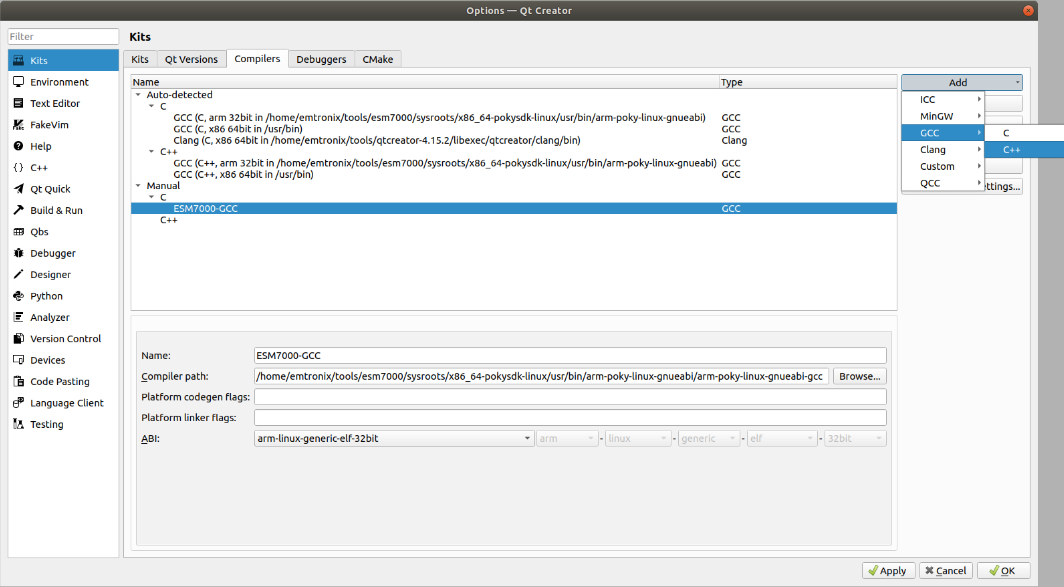This screenshot has height=587, width=1064.
Task: Open the Devices settings icon
Action: click(x=18, y=360)
